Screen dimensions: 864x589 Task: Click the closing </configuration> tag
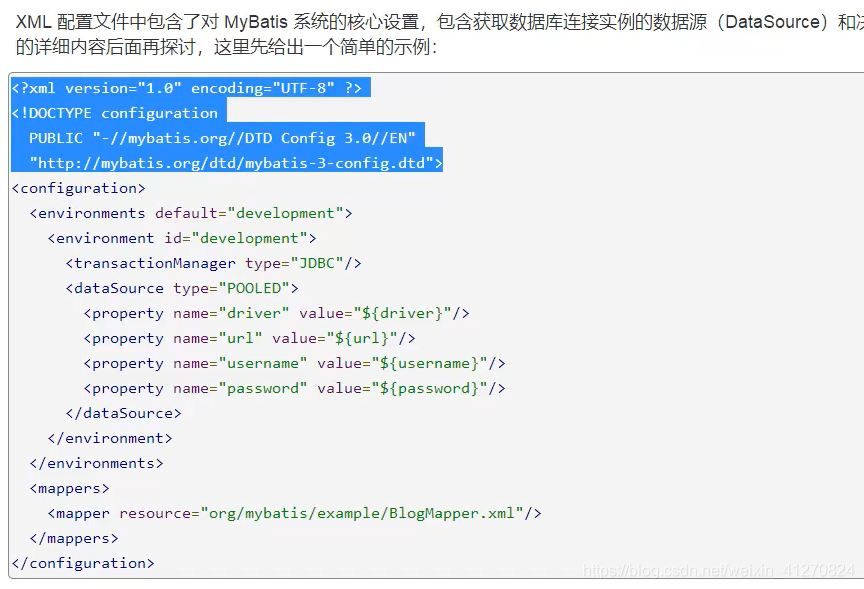pyautogui.click(x=83, y=563)
